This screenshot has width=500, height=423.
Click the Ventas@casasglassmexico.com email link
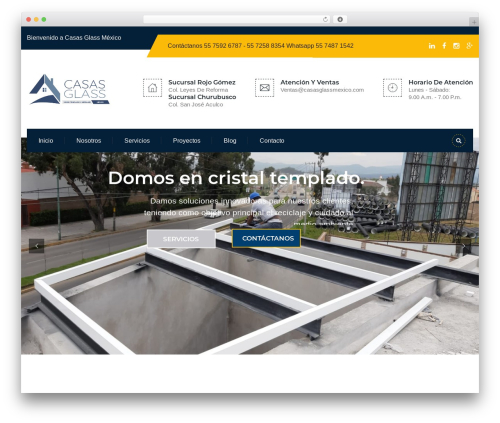click(322, 90)
